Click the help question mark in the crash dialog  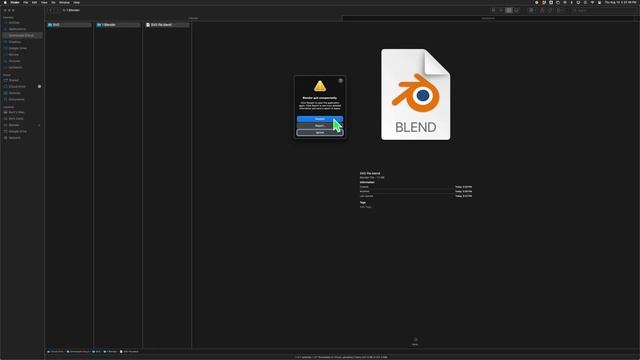click(x=341, y=80)
